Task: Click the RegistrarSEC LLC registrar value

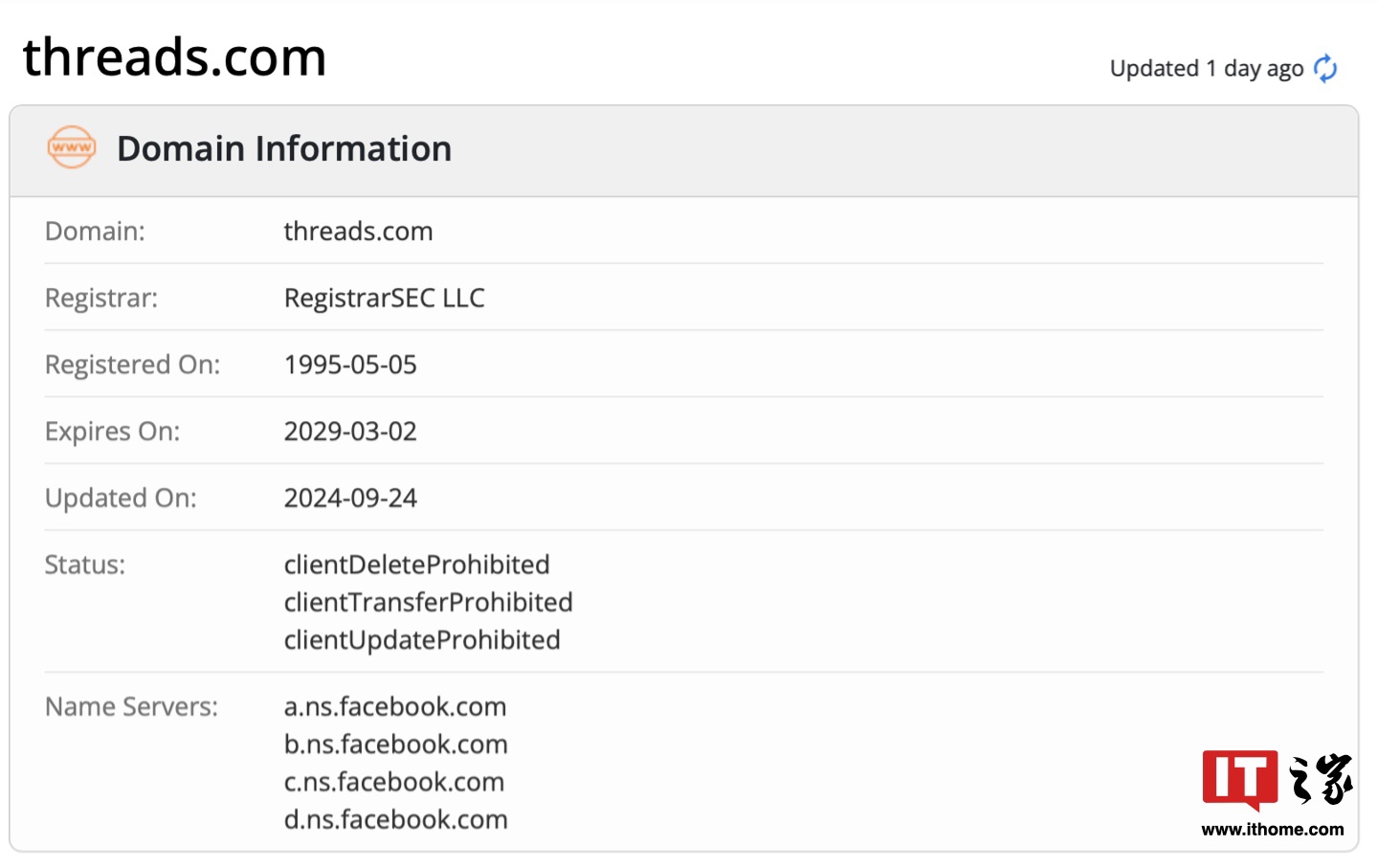Action: tap(384, 299)
